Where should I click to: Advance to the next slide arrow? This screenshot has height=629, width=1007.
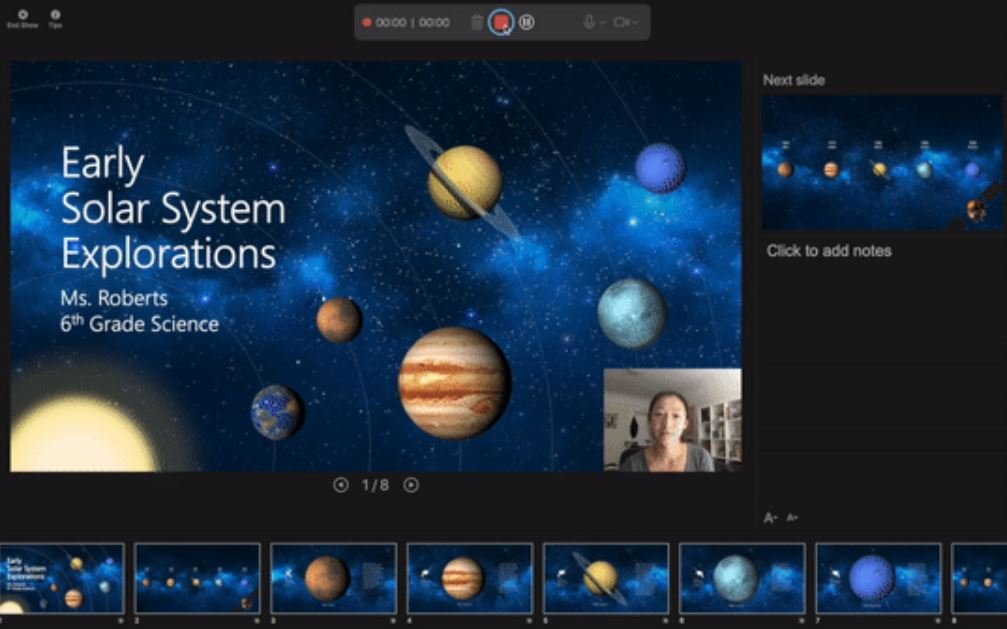pos(411,485)
